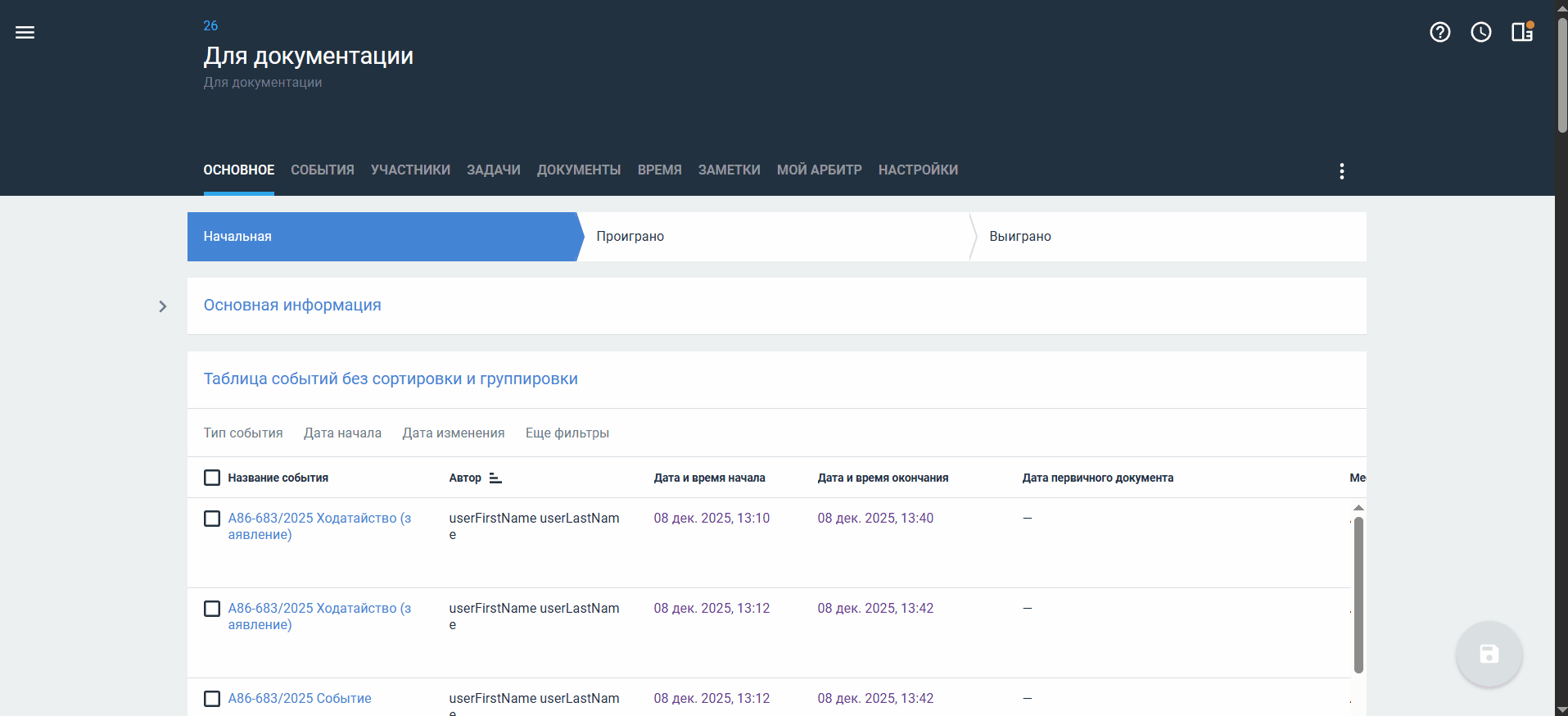
Task: Open the side panel icon with notification dot
Action: point(1521,32)
